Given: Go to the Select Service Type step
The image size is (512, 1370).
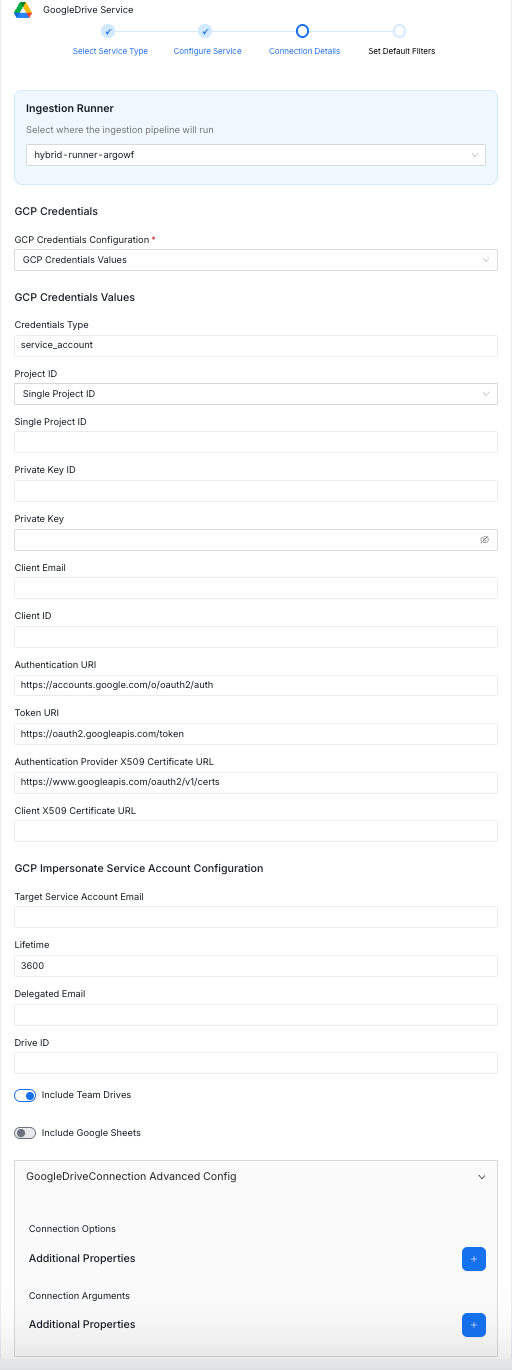Looking at the screenshot, I should pos(110,51).
